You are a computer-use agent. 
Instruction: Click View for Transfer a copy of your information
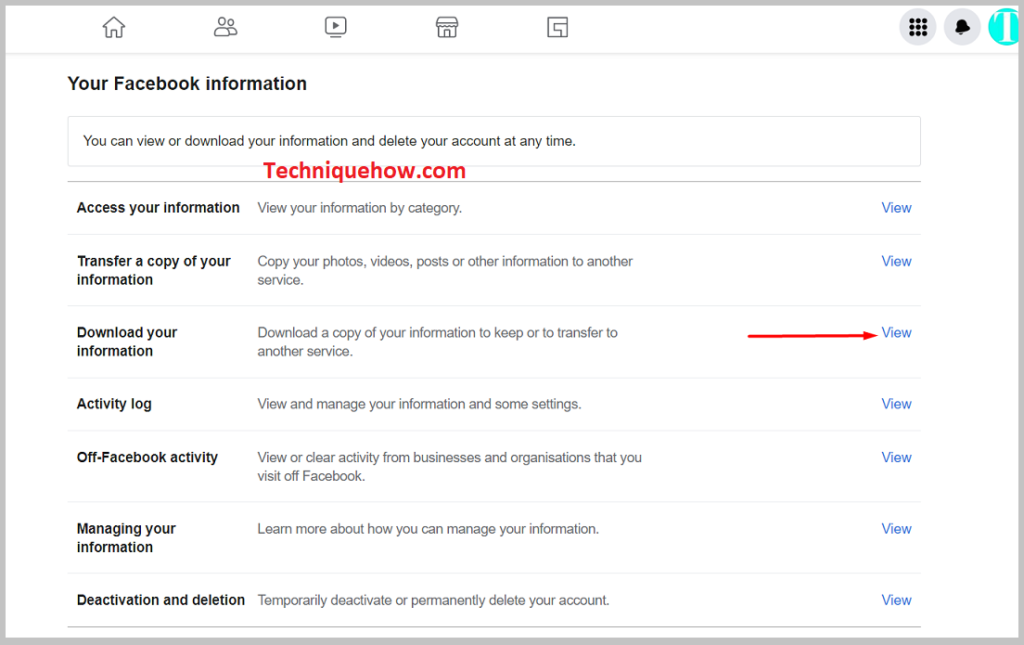(896, 261)
